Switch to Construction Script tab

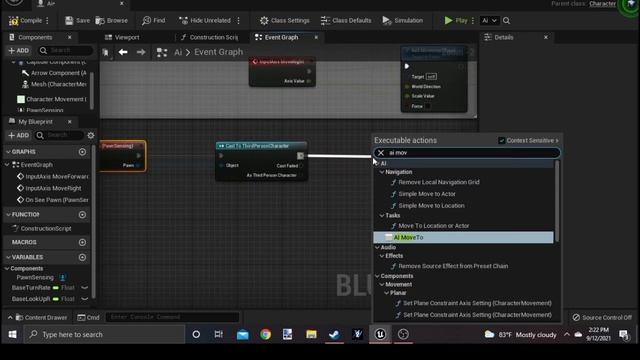[x=209, y=37]
